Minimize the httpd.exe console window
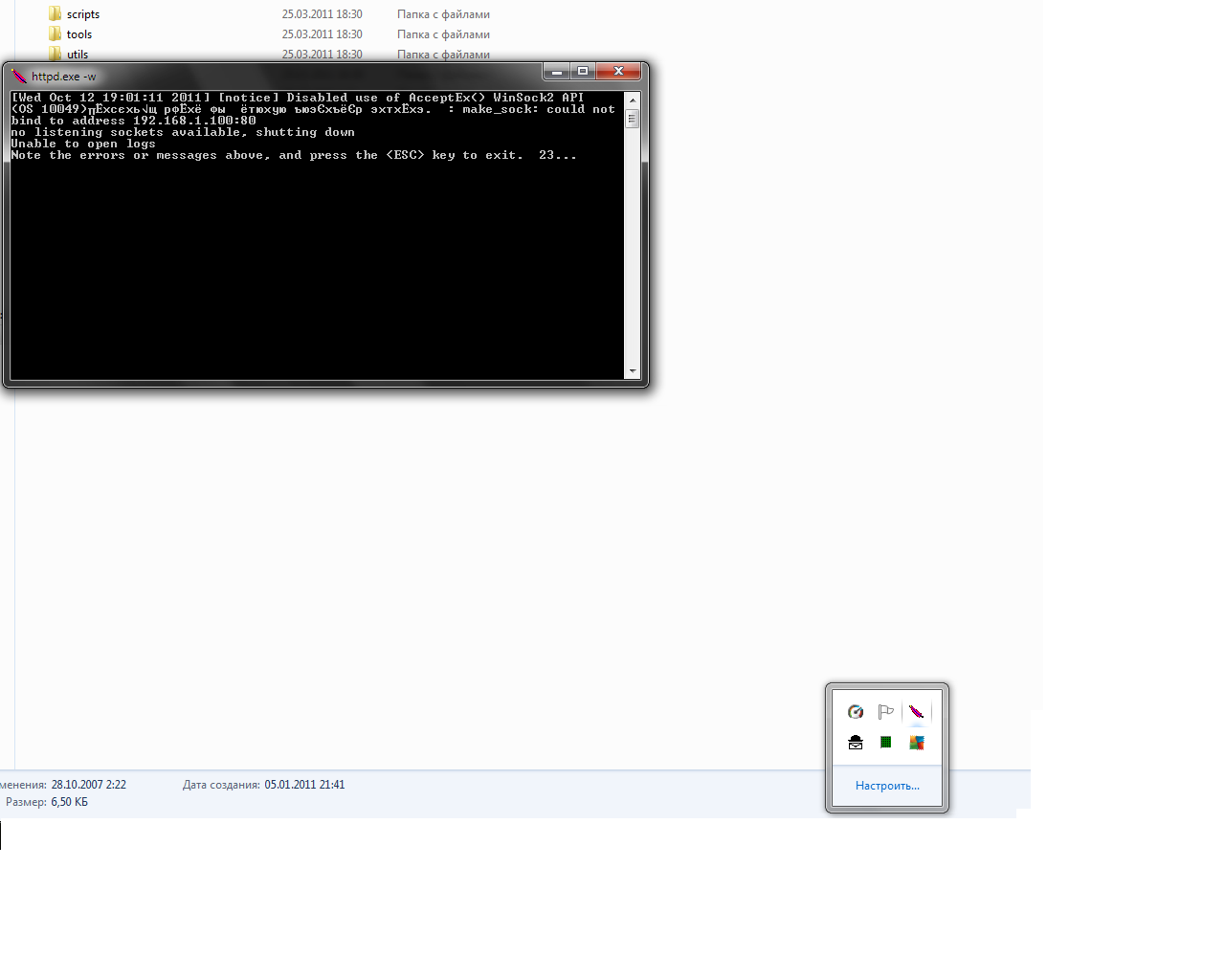The image size is (1225, 980). (557, 72)
